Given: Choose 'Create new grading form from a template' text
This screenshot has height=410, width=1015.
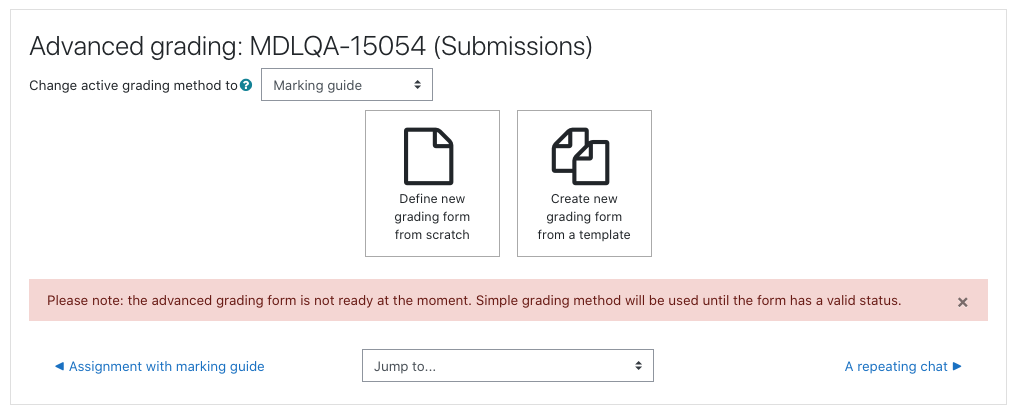Looking at the screenshot, I should (584, 217).
